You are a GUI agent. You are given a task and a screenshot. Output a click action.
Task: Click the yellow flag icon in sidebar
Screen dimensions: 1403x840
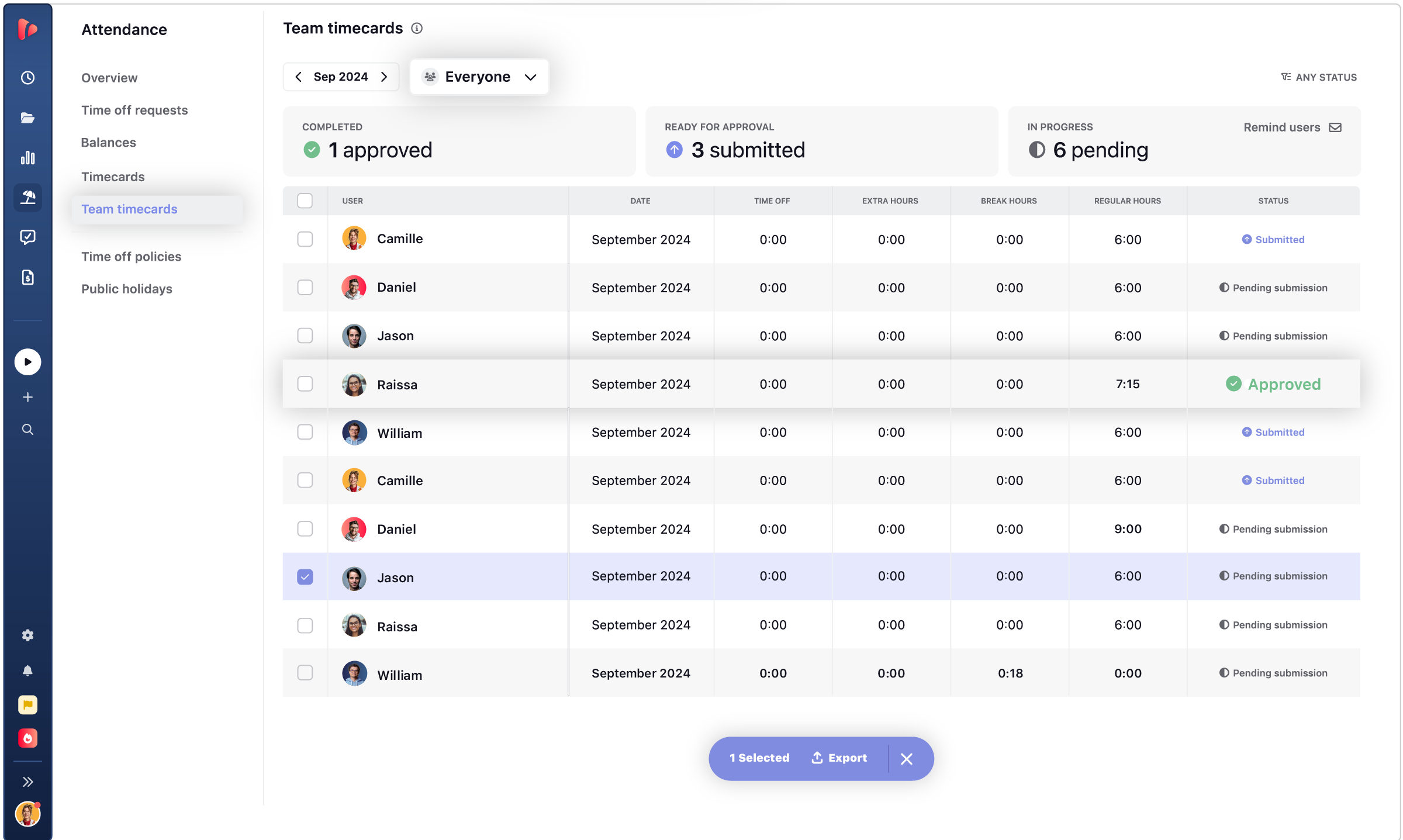click(27, 705)
